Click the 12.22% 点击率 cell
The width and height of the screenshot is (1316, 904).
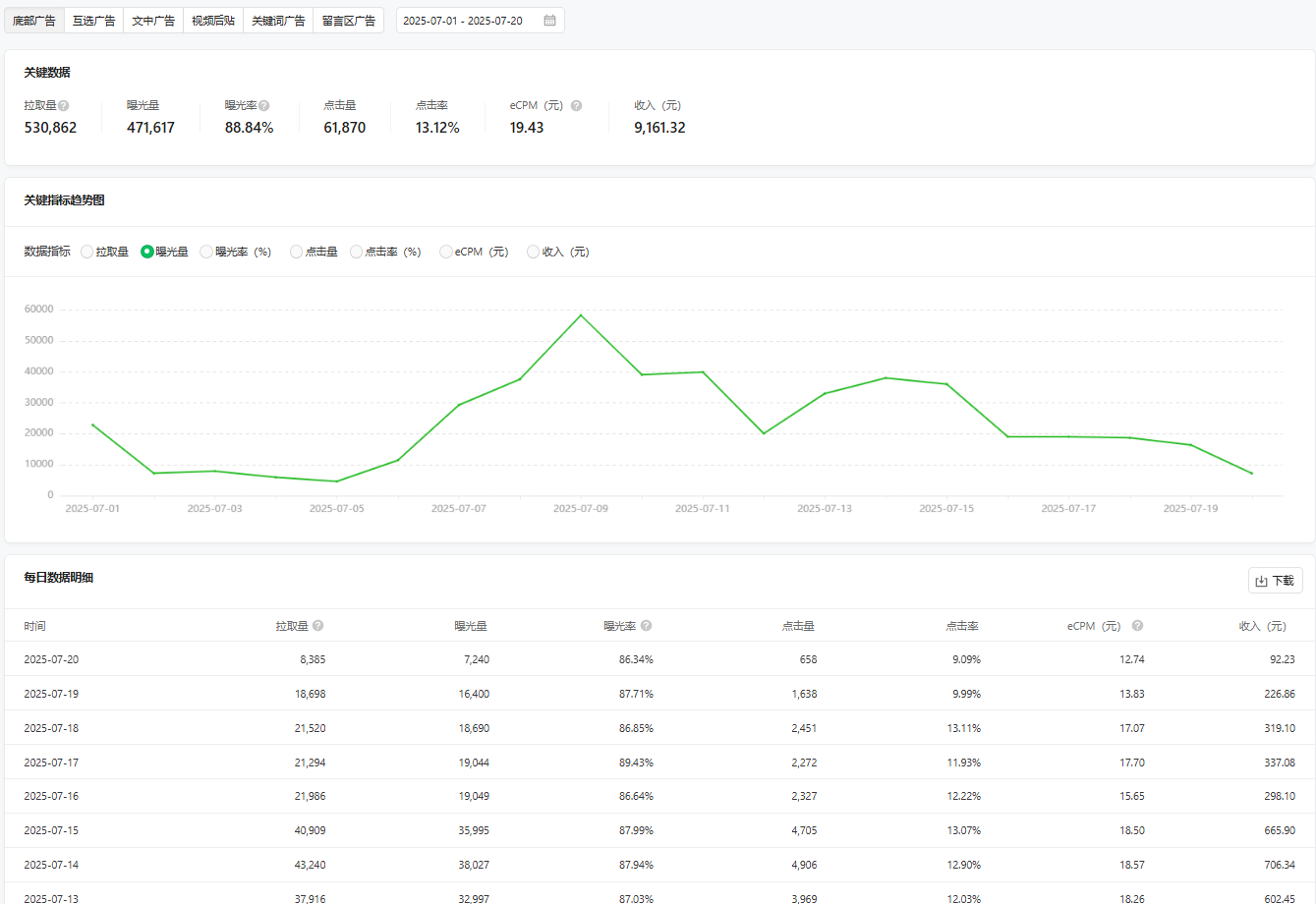coord(963,796)
